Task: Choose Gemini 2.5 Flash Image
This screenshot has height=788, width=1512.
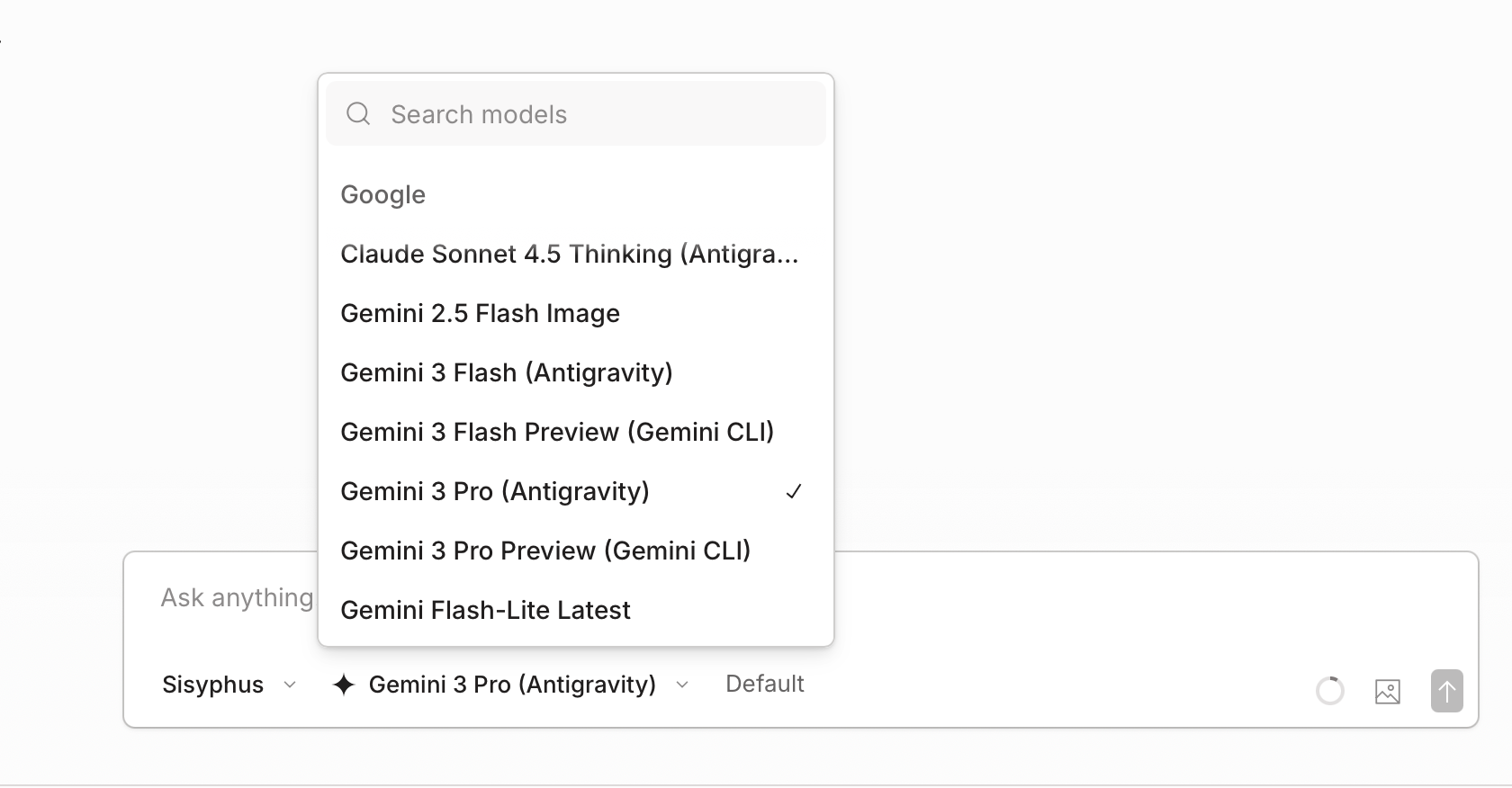Action: pyautogui.click(x=480, y=314)
